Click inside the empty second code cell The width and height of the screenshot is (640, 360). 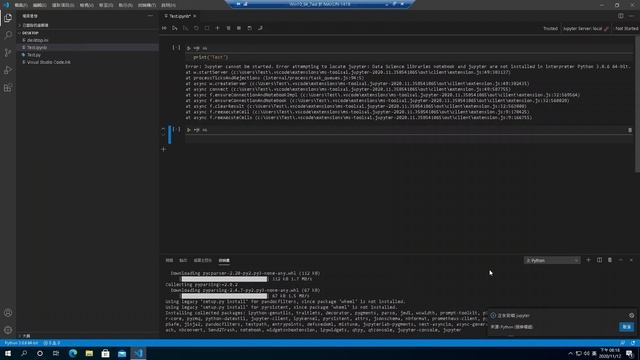(408, 139)
